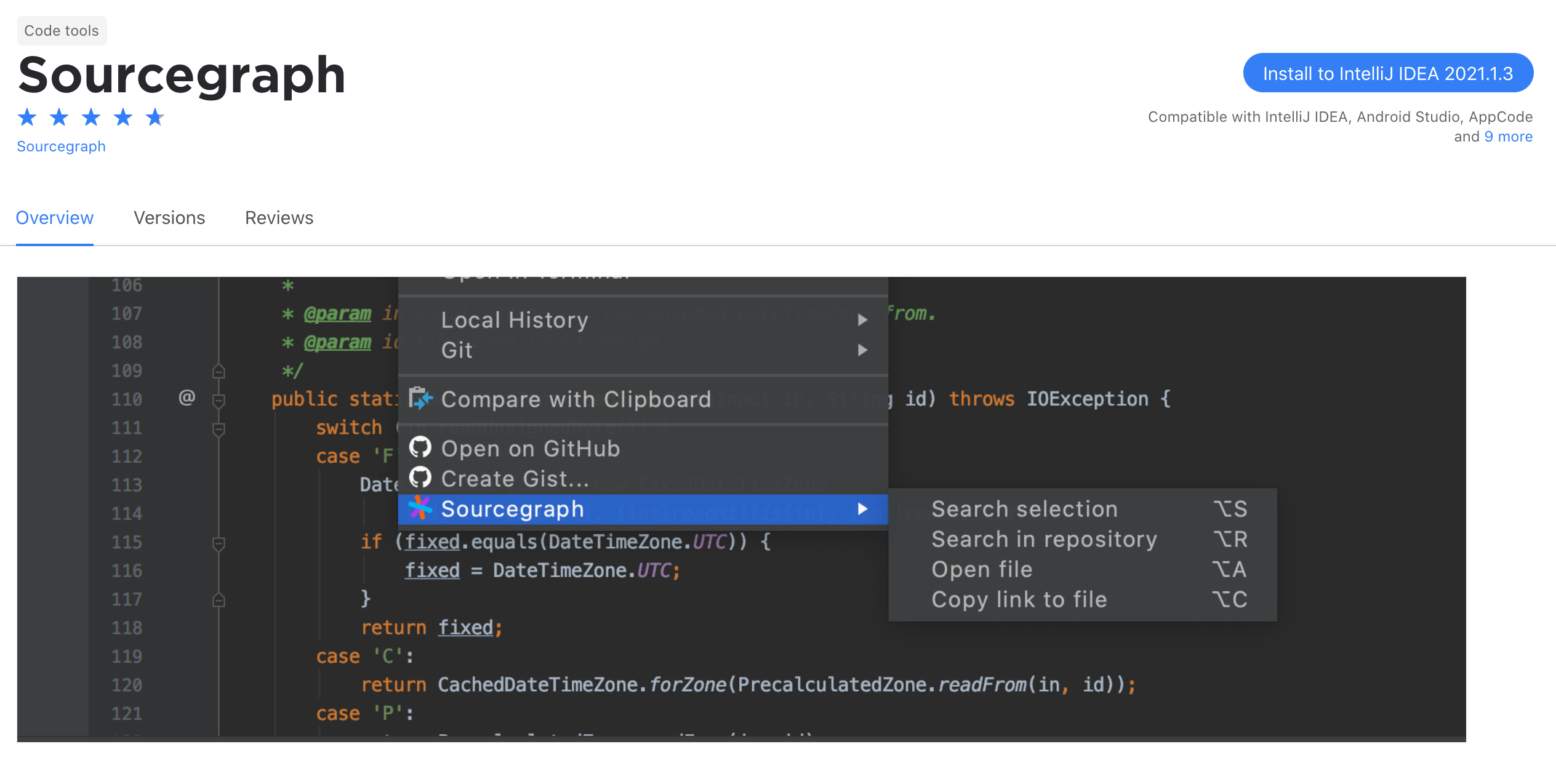The width and height of the screenshot is (1556, 784).
Task: Click Install to IntelliJ IDEA 2021.1.3 button
Action: [x=1387, y=73]
